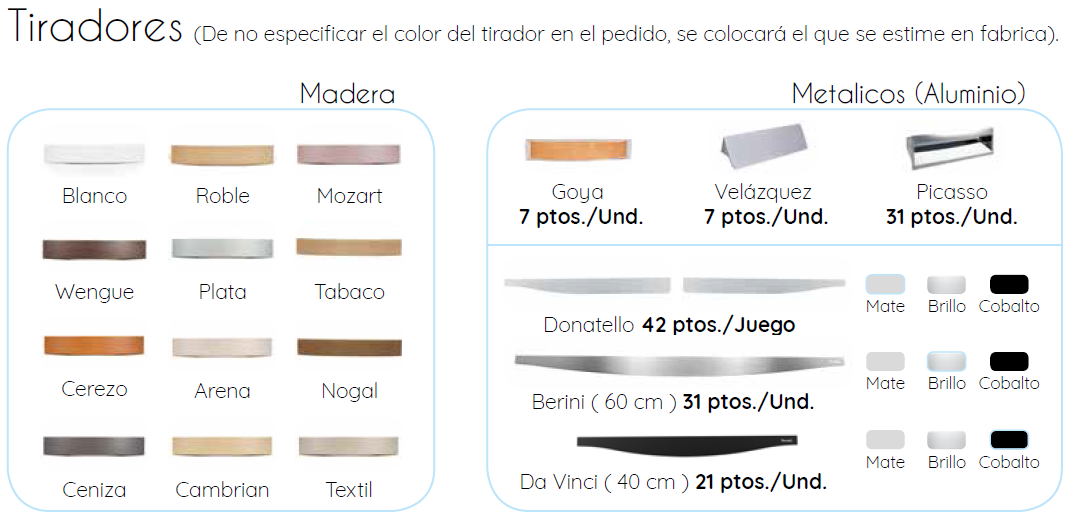Select Cobalto finish for Da Vinci
Screen dimensions: 1083x531
[1009, 440]
